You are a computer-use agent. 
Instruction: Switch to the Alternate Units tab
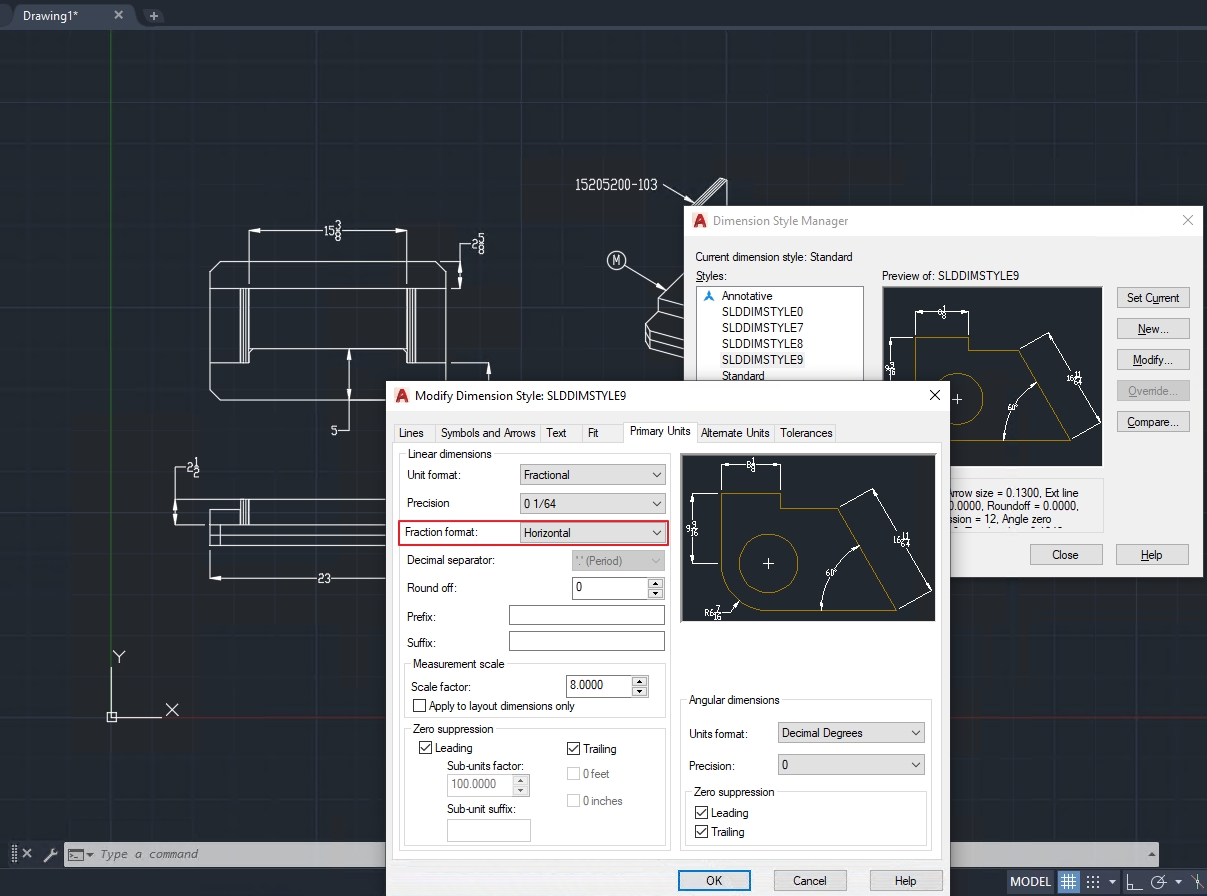tap(735, 432)
